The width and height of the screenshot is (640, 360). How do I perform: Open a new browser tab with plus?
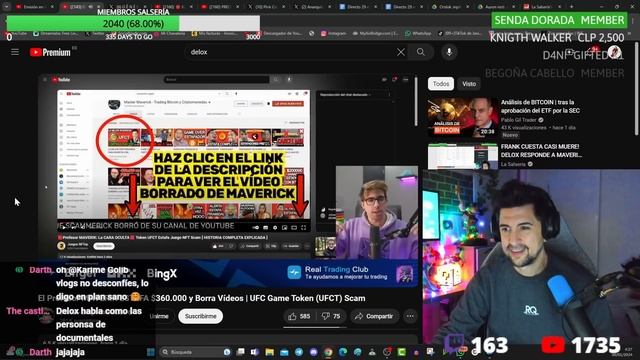click(571, 7)
